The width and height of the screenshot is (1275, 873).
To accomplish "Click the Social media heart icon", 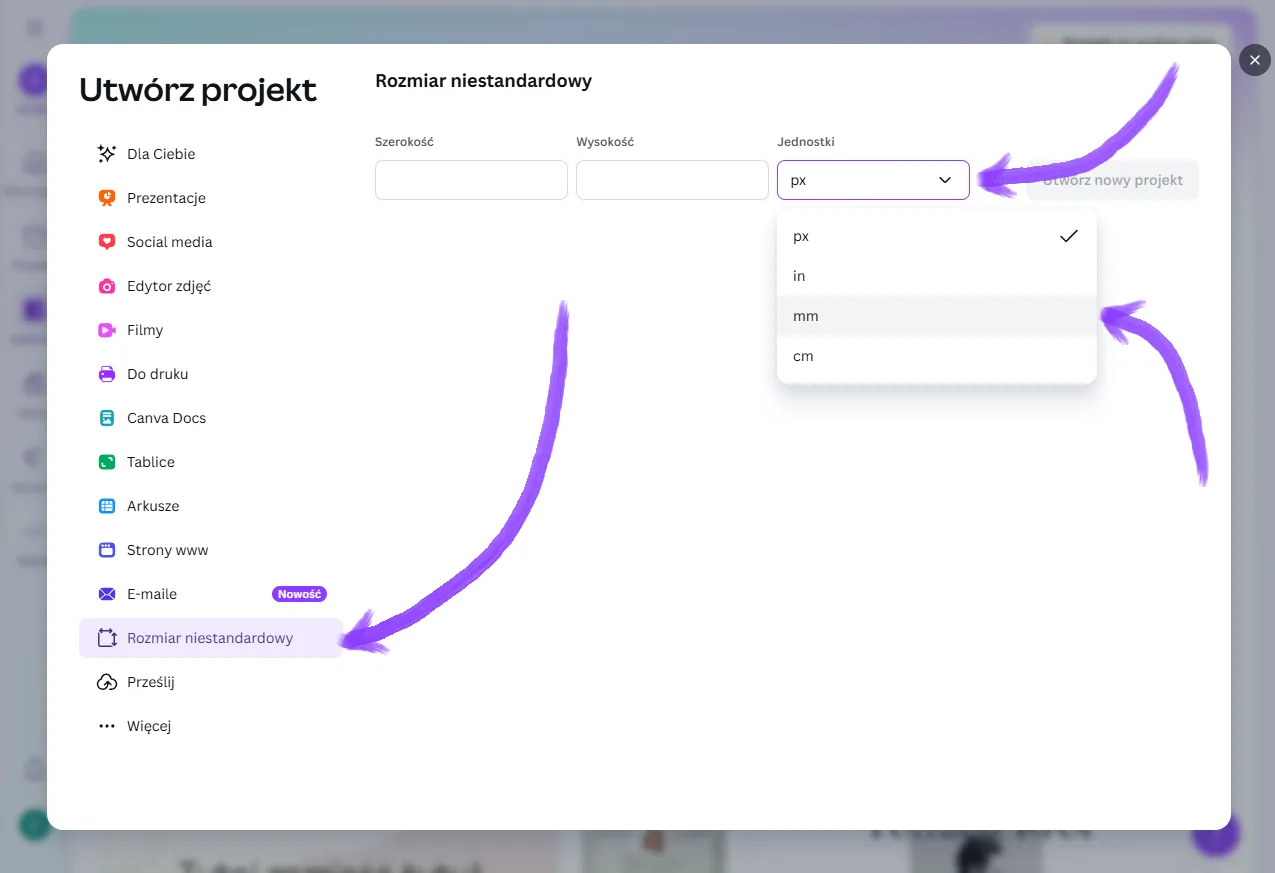I will [x=107, y=242].
